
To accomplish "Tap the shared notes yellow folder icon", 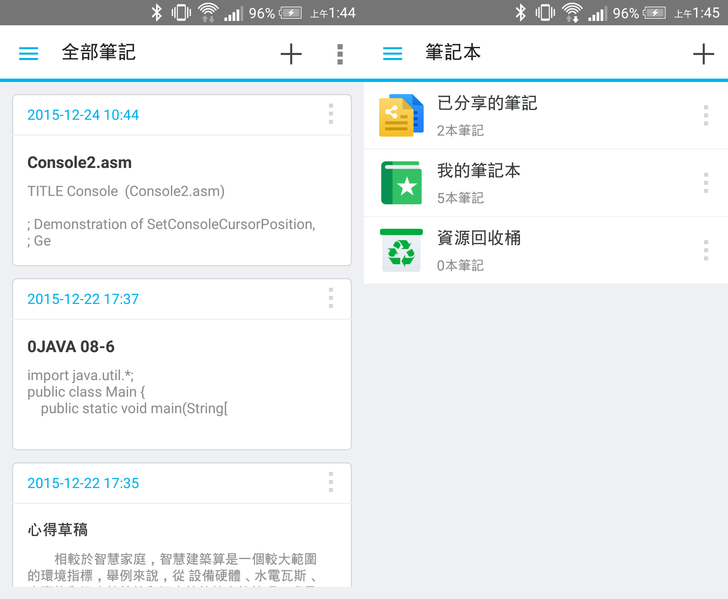I will [x=401, y=116].
